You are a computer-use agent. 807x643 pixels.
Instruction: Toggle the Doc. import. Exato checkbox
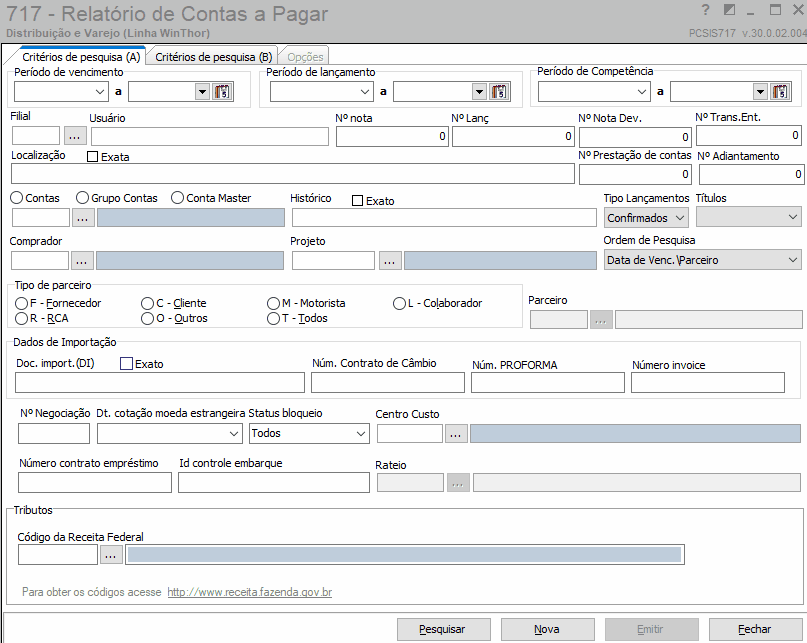click(126, 363)
